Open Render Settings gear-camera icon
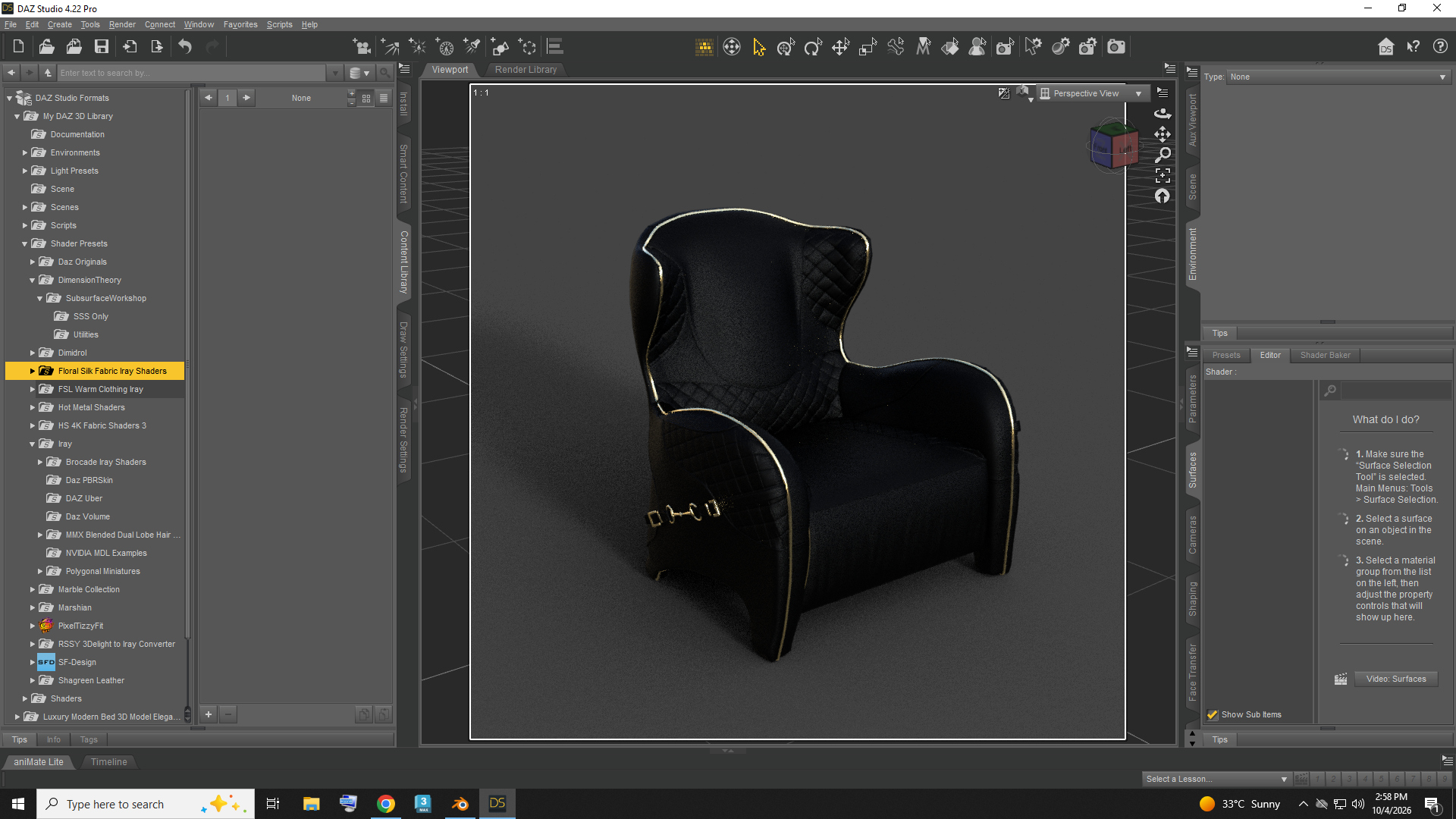 [x=1087, y=47]
